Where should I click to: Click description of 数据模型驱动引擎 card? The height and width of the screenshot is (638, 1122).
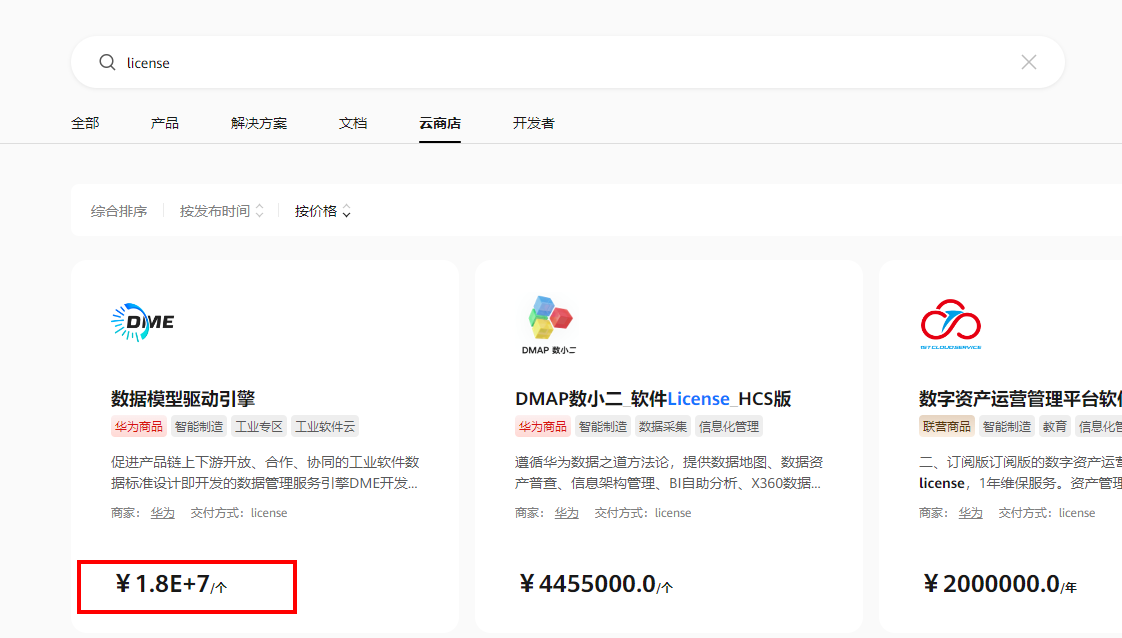[265, 473]
